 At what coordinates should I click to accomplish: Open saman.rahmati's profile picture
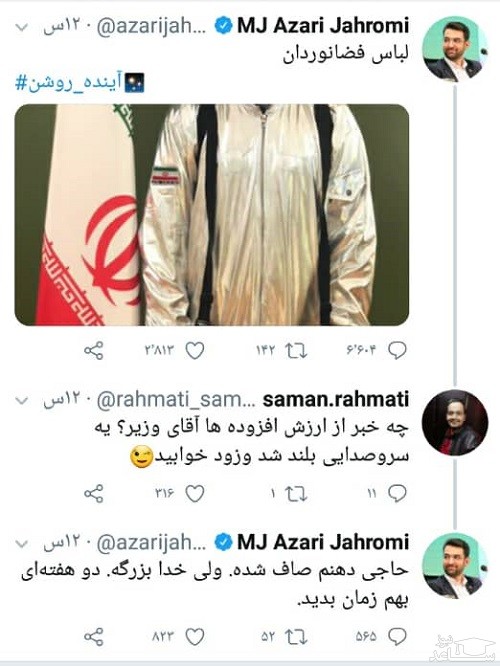(x=455, y=423)
